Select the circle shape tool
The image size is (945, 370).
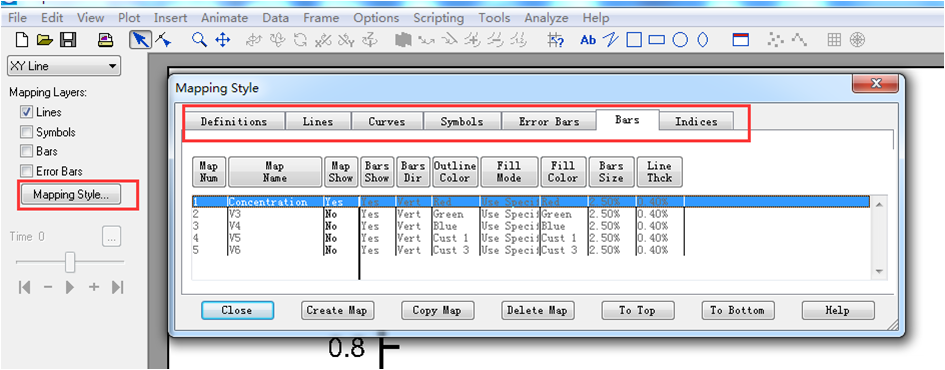tap(680, 40)
